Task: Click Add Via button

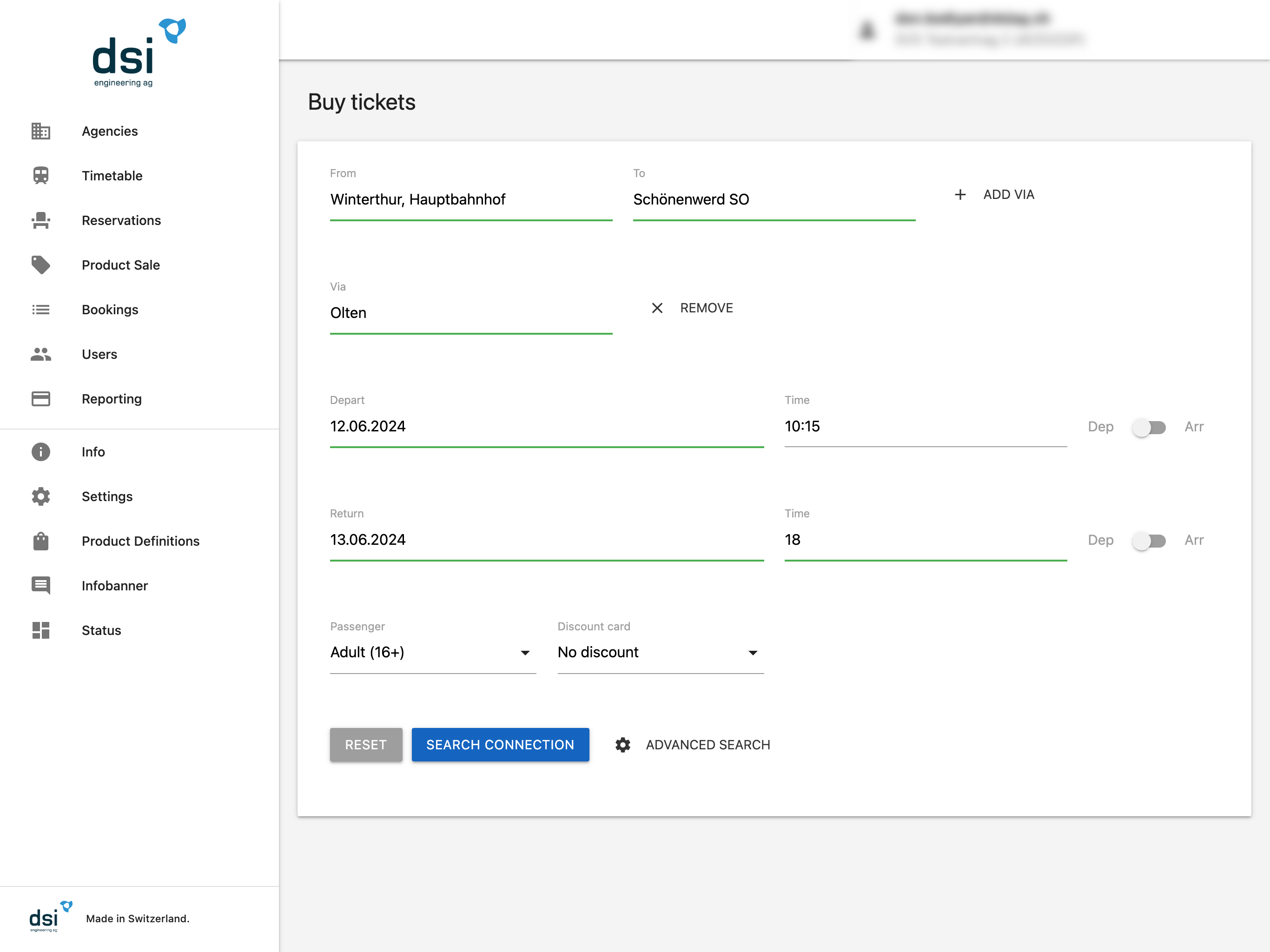Action: pos(995,195)
